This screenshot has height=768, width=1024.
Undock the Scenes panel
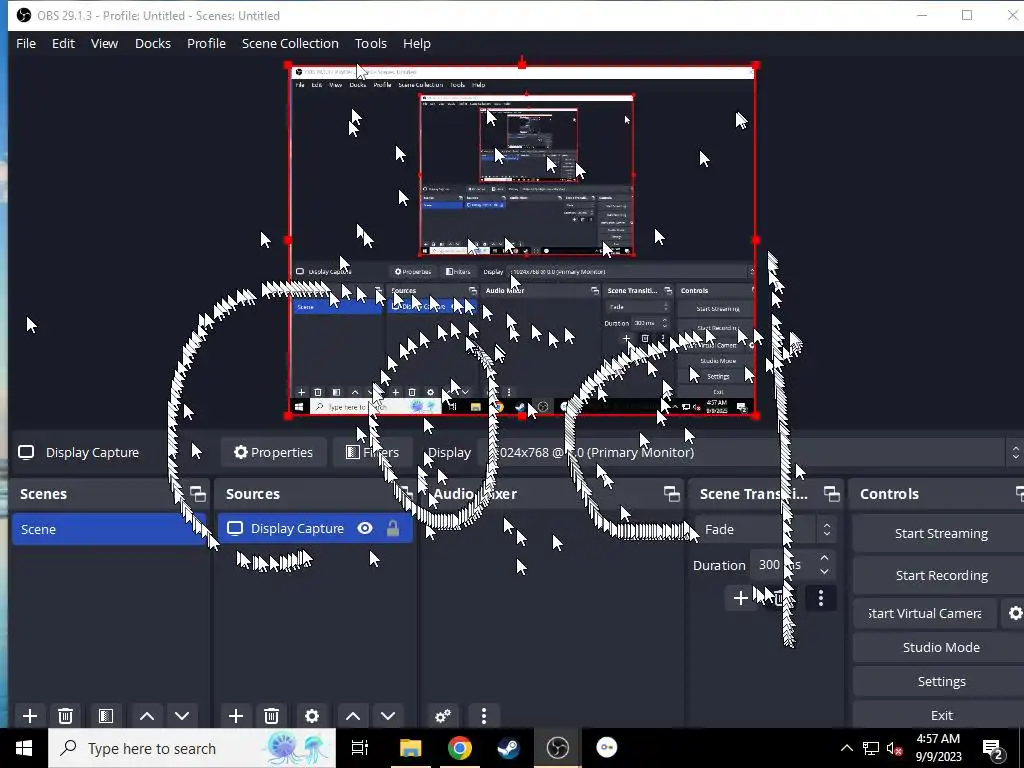(197, 494)
